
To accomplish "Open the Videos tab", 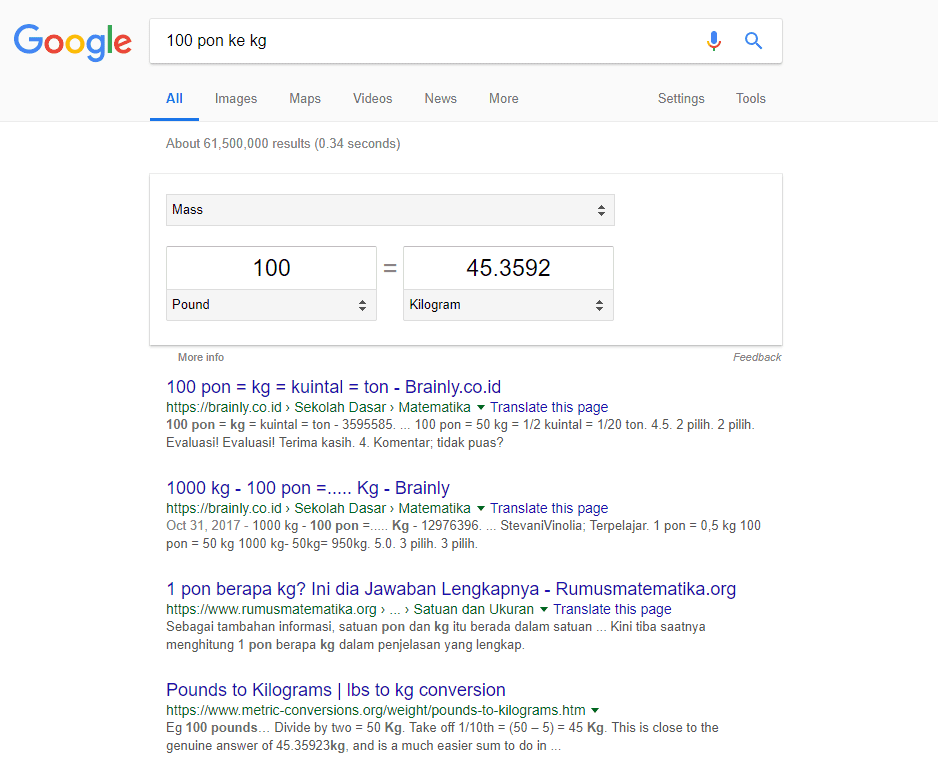I will coord(373,99).
